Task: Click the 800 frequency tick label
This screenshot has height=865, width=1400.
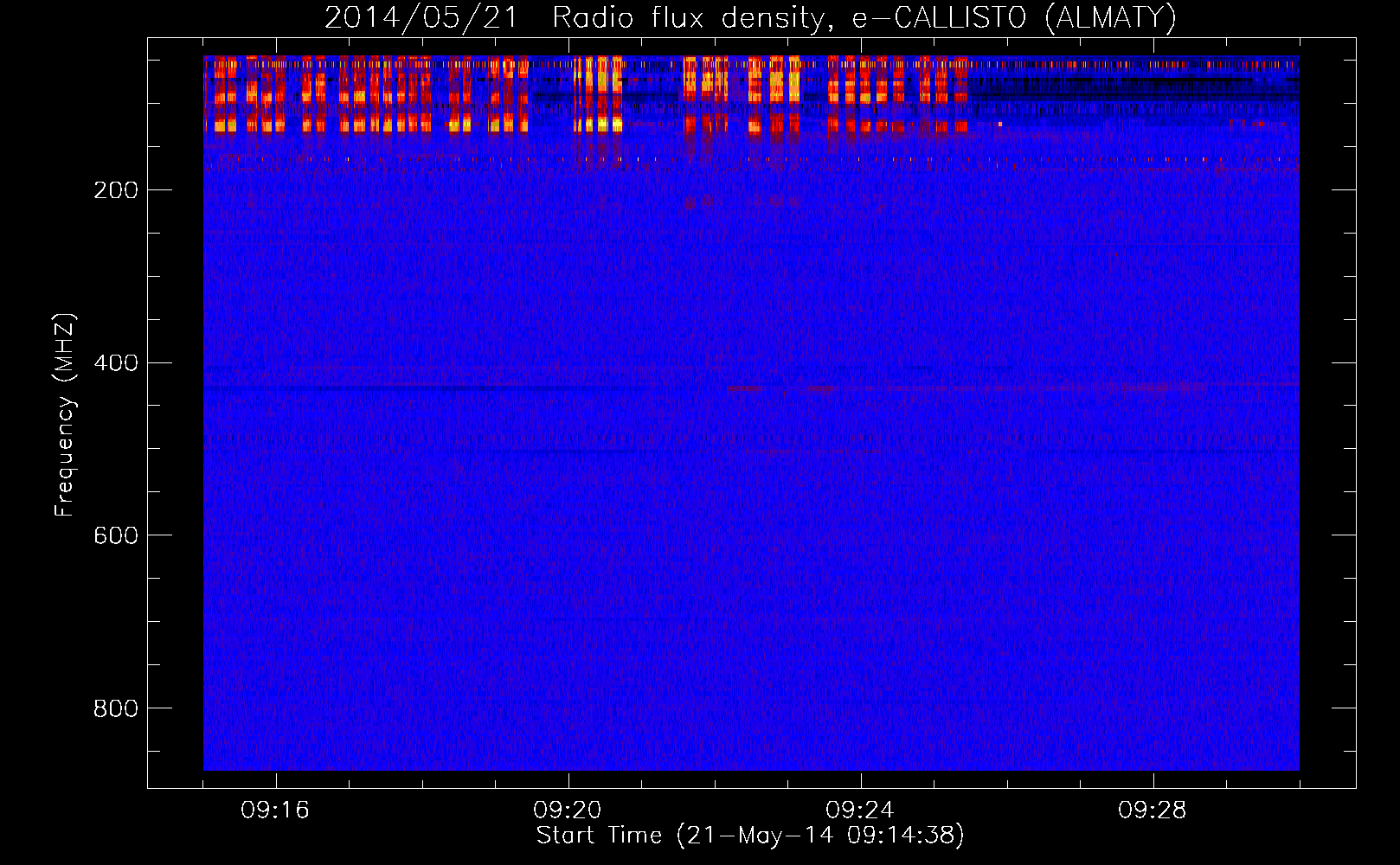Action: coord(116,709)
